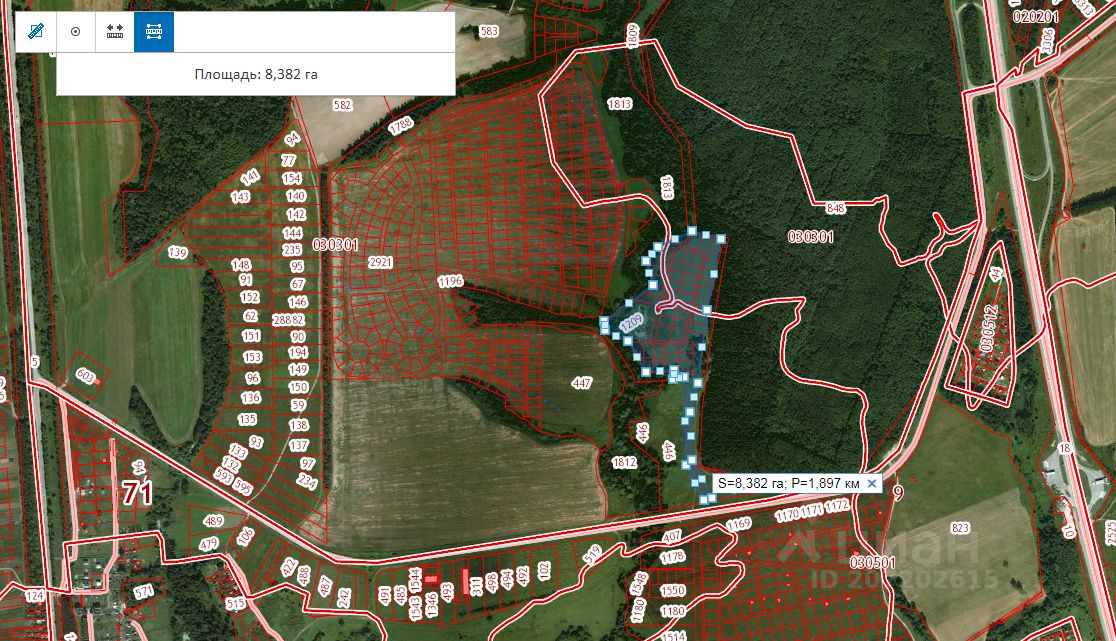Open the ruler measurement tools icon
Screen dimensions: 1116x641
36,32
